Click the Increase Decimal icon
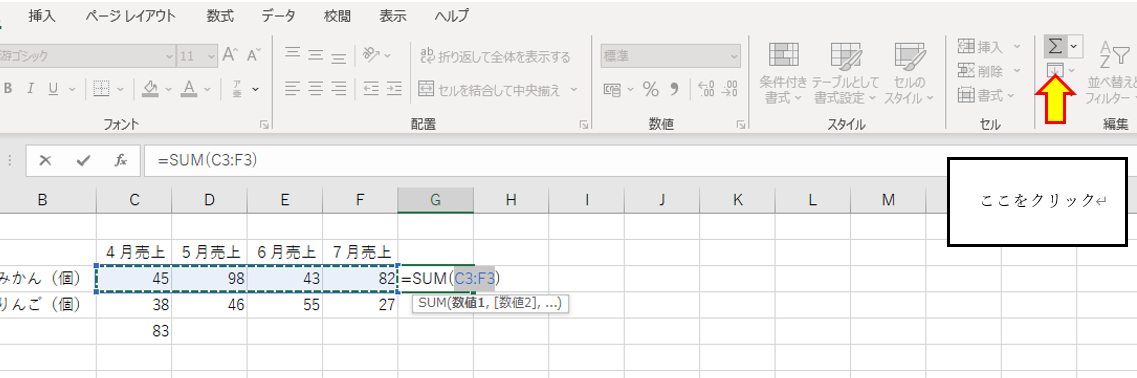 [706, 89]
